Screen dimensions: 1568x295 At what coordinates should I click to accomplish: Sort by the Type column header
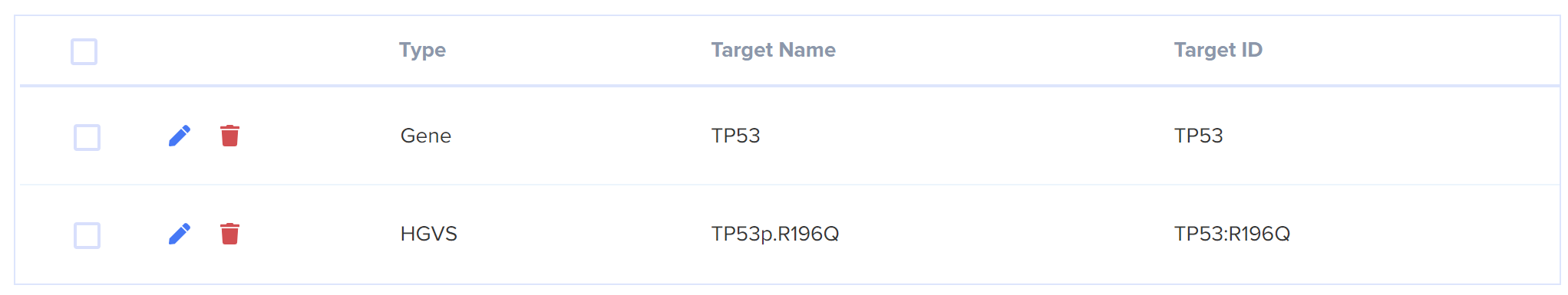(422, 50)
